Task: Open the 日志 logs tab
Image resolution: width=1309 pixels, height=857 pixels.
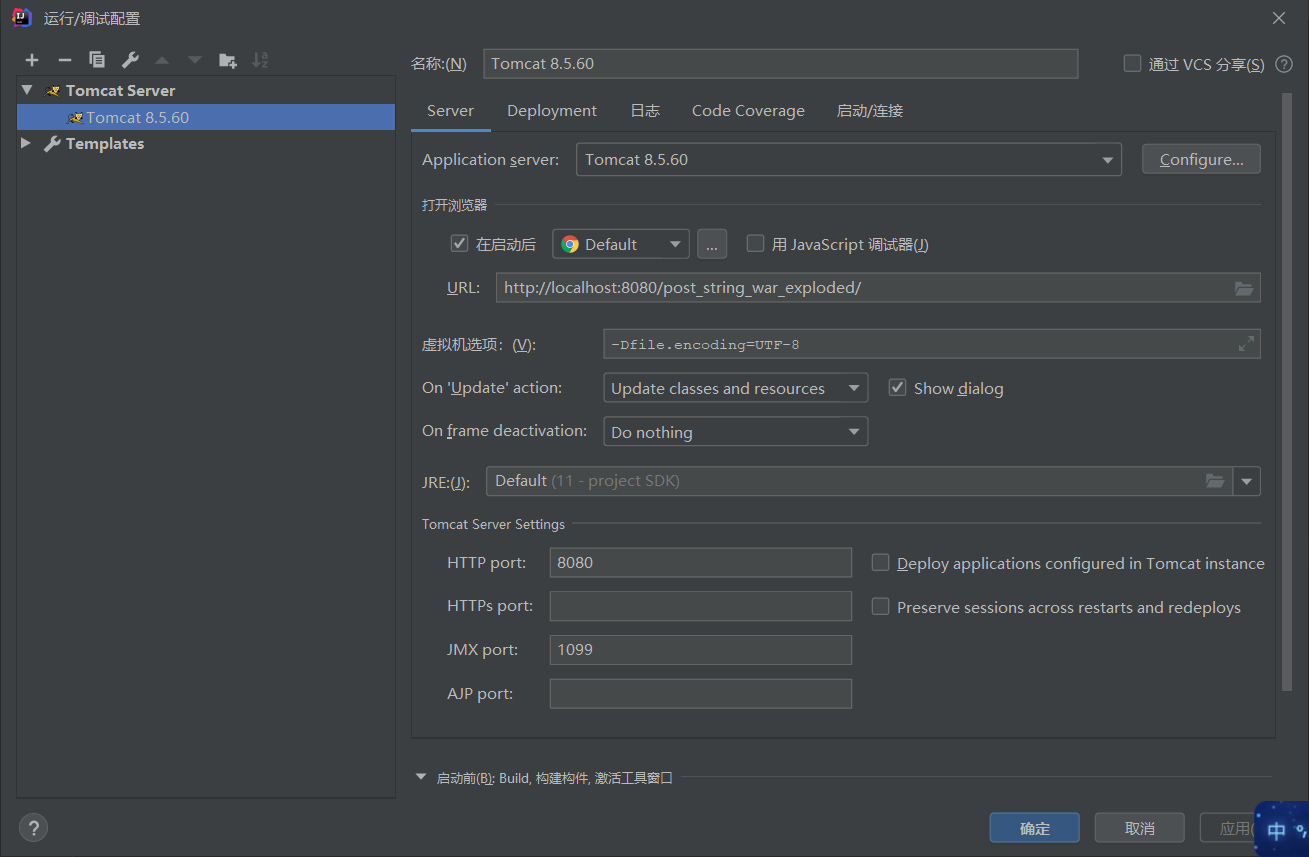Action: [x=645, y=111]
